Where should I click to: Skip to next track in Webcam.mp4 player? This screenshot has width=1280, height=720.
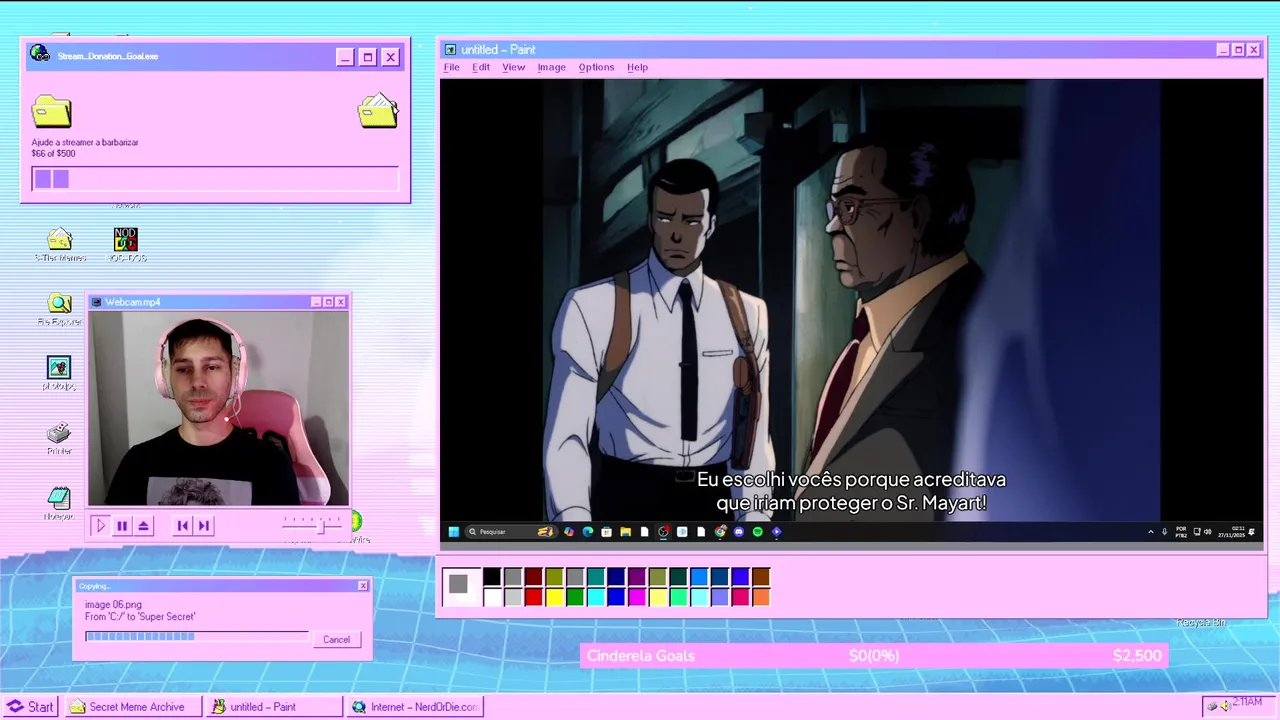(x=204, y=526)
